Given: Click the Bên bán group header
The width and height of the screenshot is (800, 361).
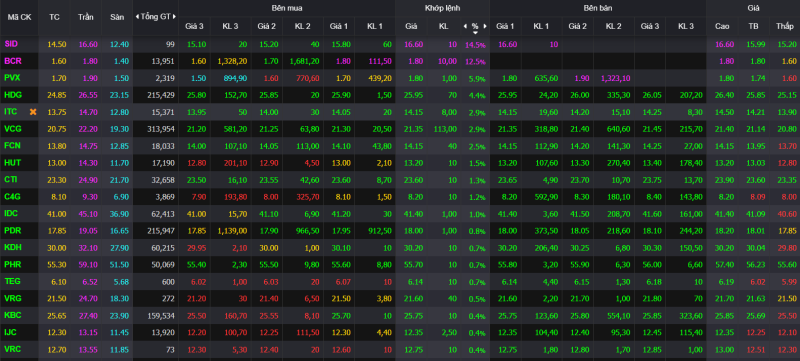Looking at the screenshot, I should [x=598, y=8].
